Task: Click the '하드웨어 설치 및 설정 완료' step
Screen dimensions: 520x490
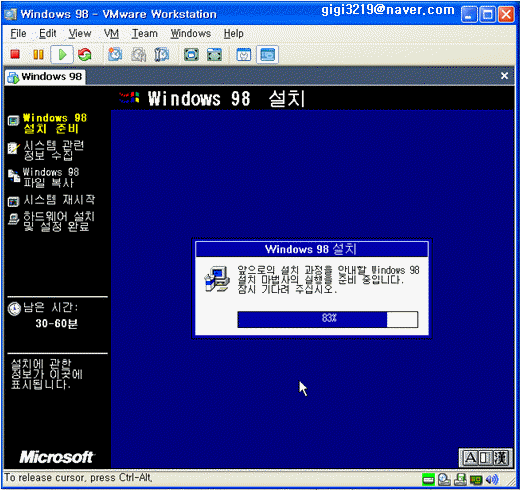Action: 59,221
